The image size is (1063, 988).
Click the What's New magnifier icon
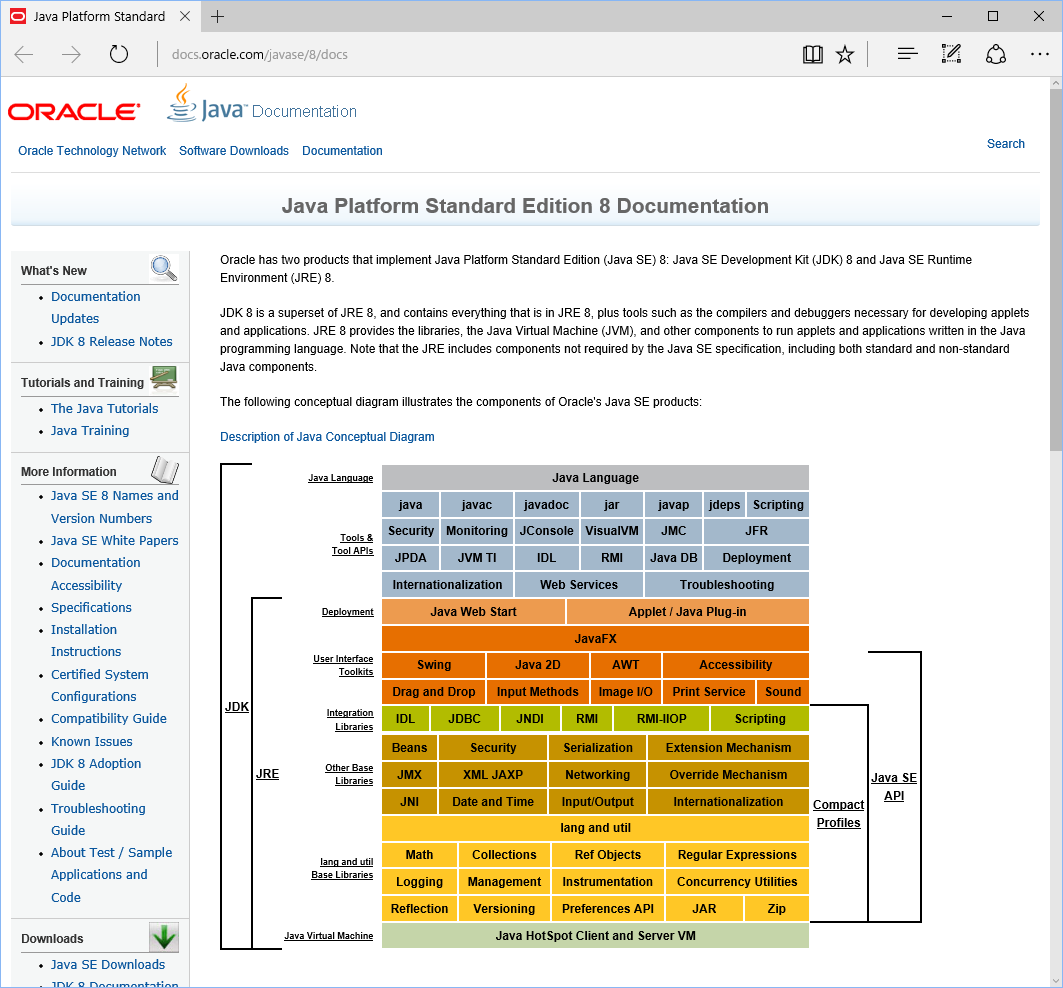[x=164, y=269]
